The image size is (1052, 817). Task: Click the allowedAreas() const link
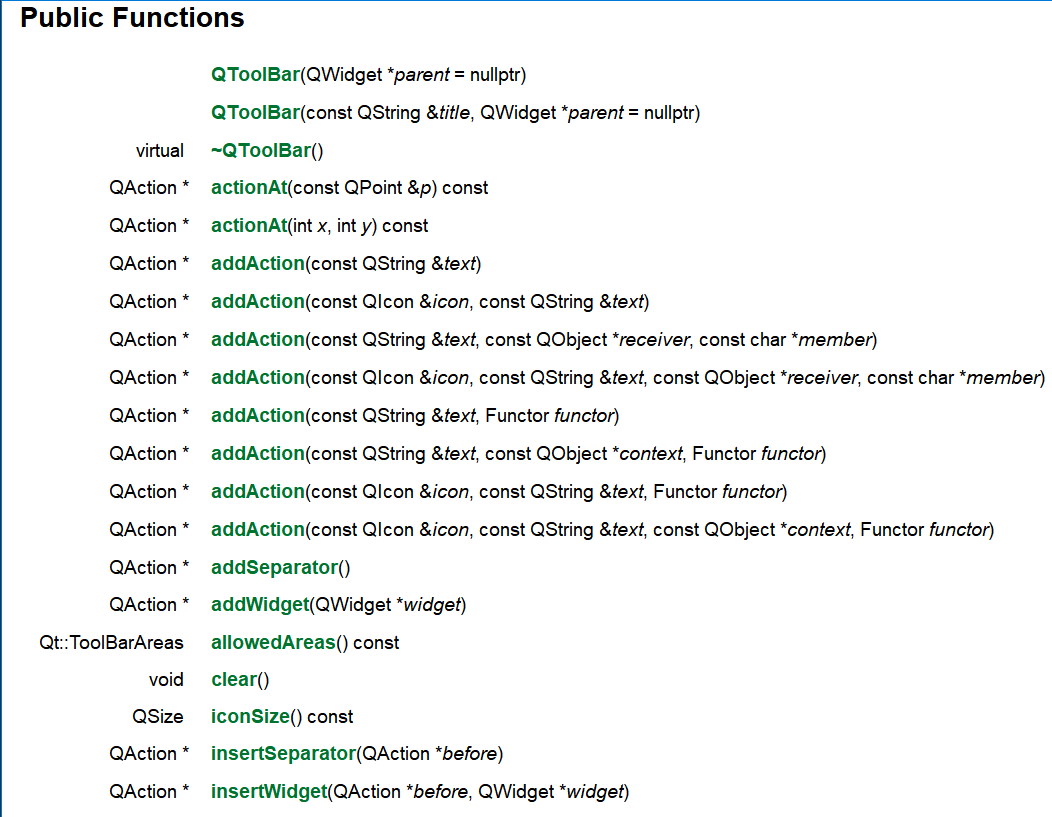(x=273, y=643)
